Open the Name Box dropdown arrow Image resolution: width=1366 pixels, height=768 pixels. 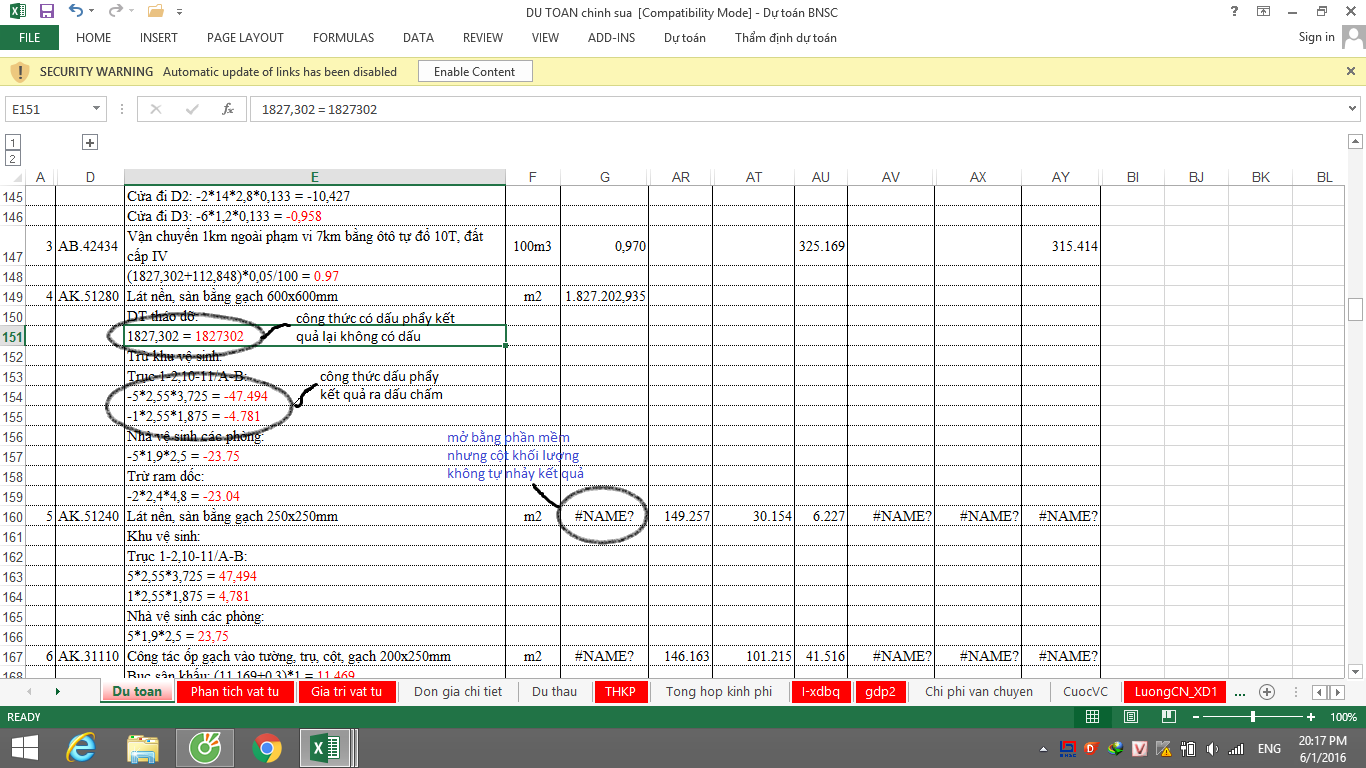[x=97, y=109]
